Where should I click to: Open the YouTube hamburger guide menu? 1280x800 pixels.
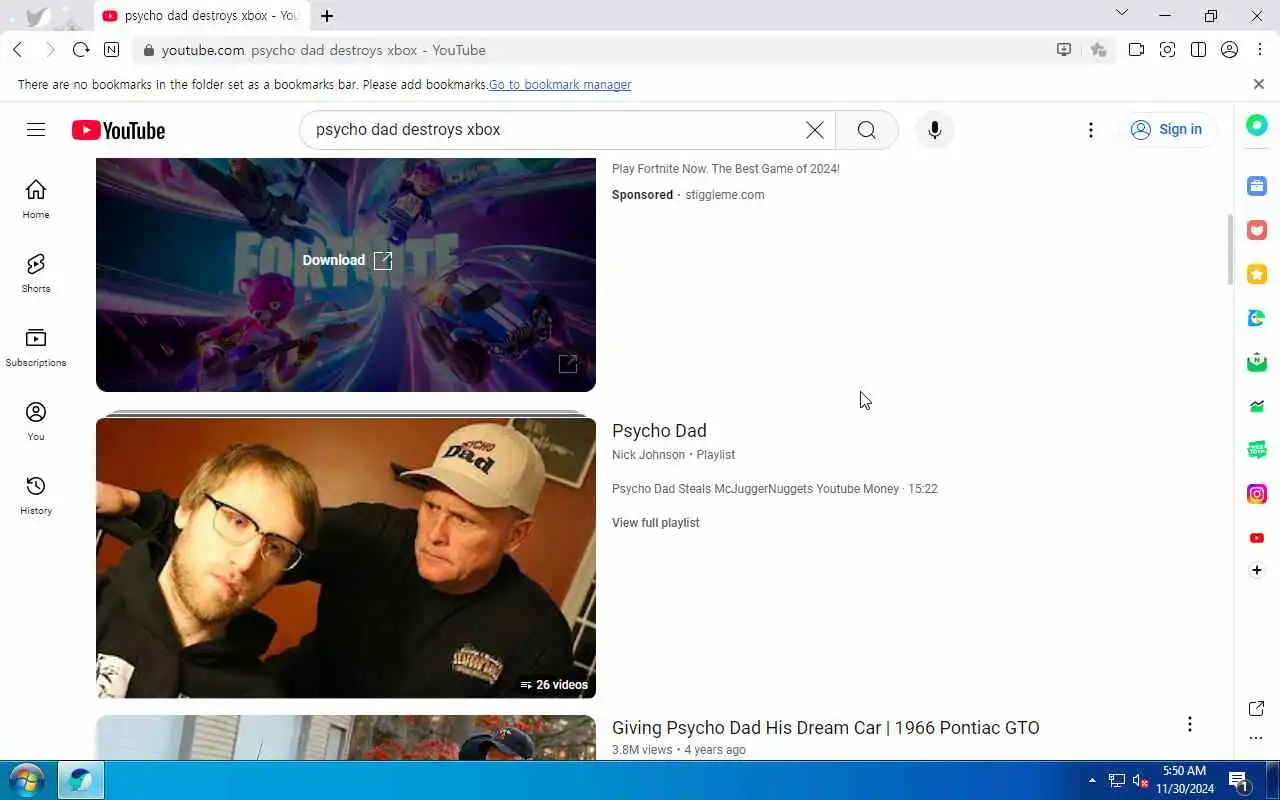coord(36,130)
